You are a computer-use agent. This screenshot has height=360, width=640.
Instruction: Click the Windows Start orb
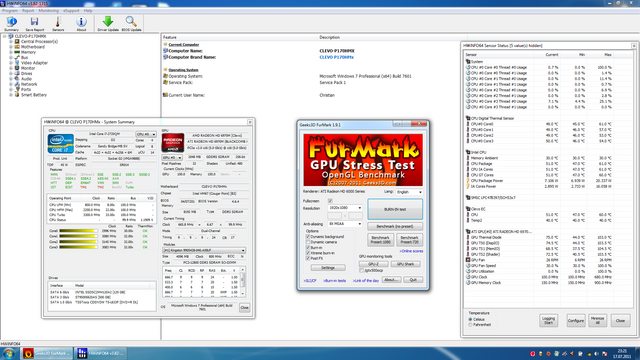(8, 353)
